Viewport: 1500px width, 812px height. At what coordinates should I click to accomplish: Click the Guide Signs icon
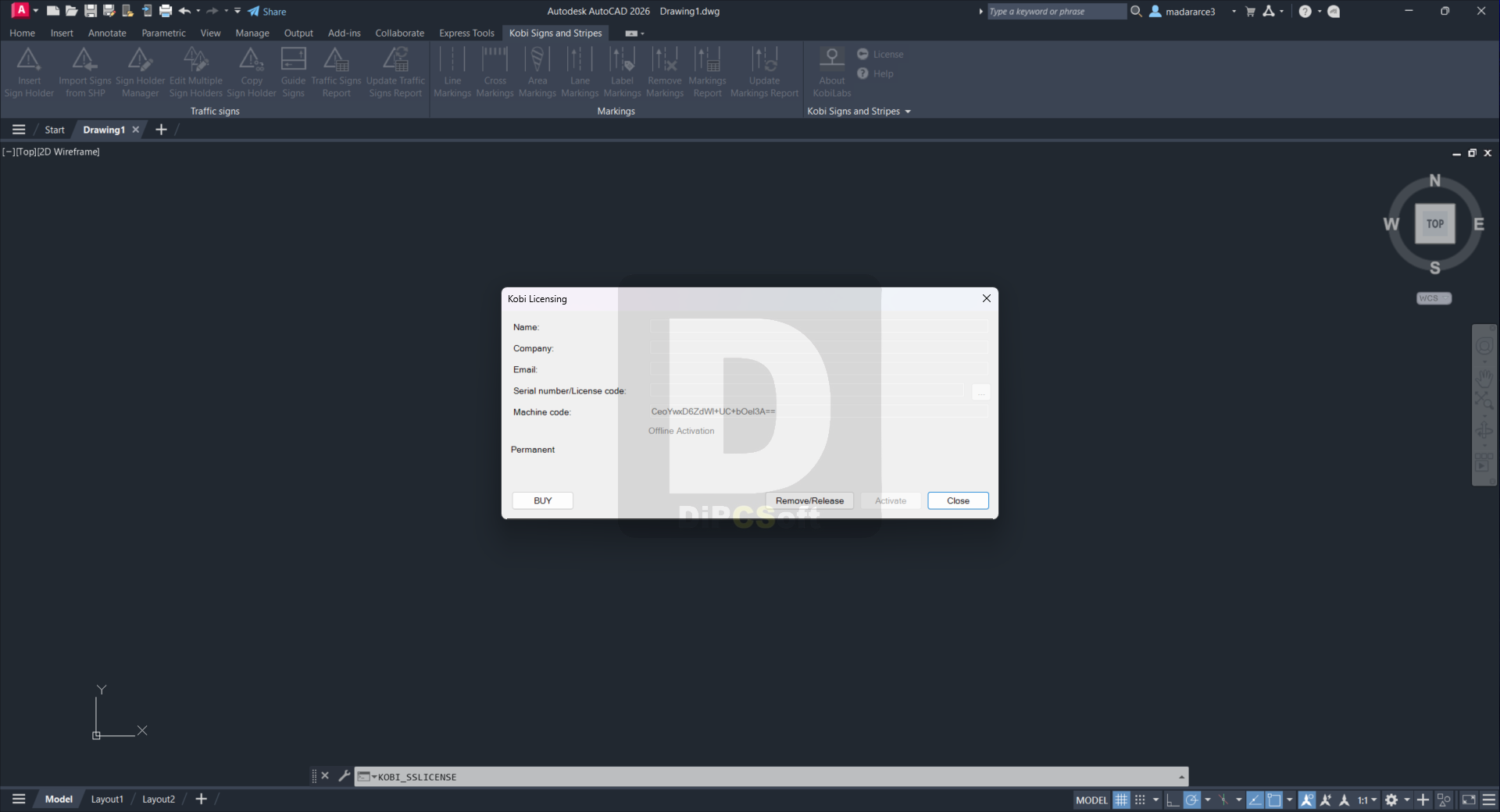click(x=293, y=59)
